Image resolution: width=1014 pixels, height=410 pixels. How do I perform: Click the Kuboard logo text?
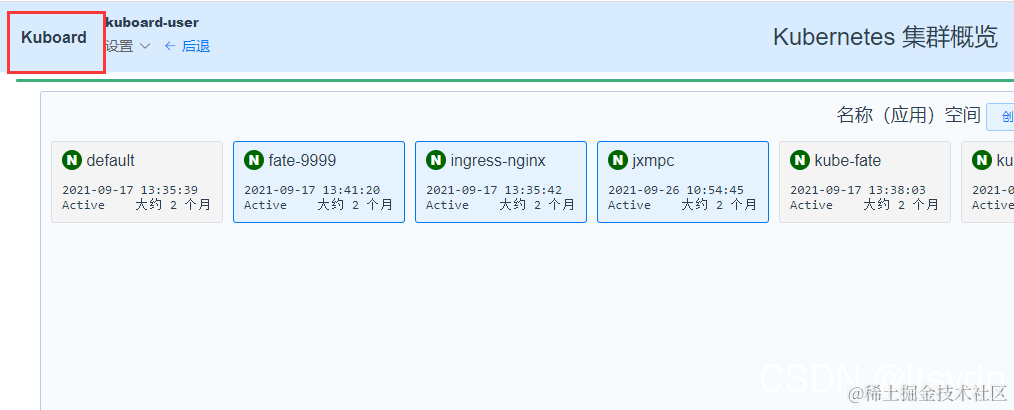tap(54, 38)
